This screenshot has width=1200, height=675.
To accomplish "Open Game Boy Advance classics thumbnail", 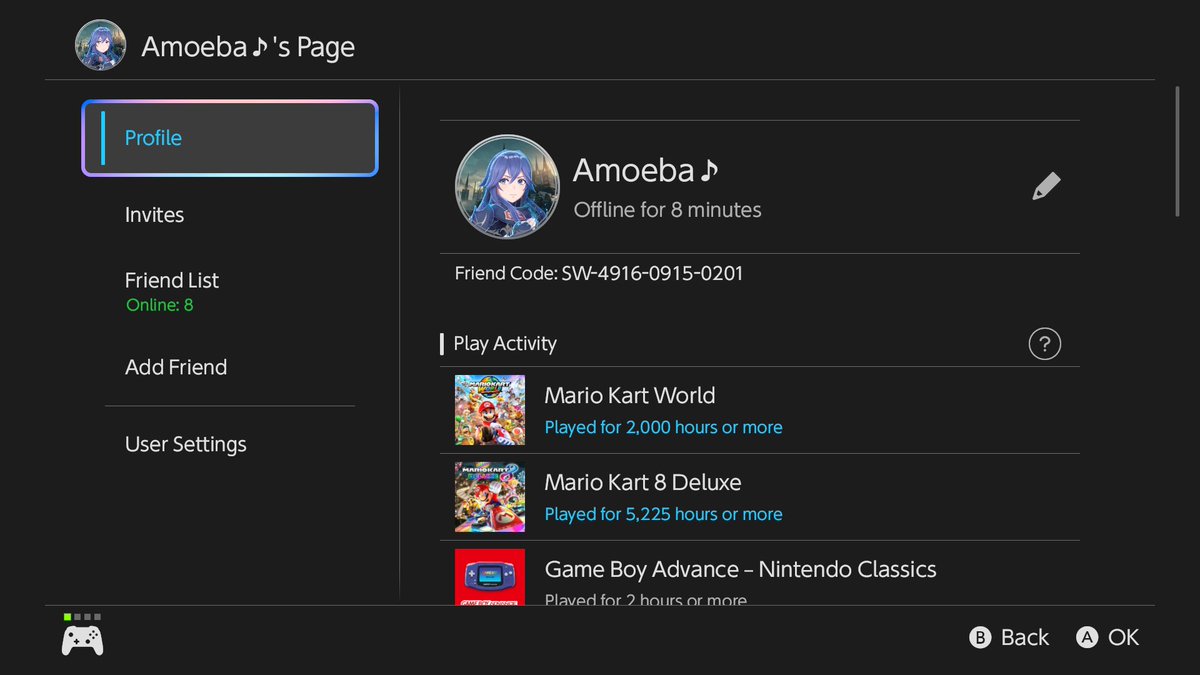I will tap(490, 577).
